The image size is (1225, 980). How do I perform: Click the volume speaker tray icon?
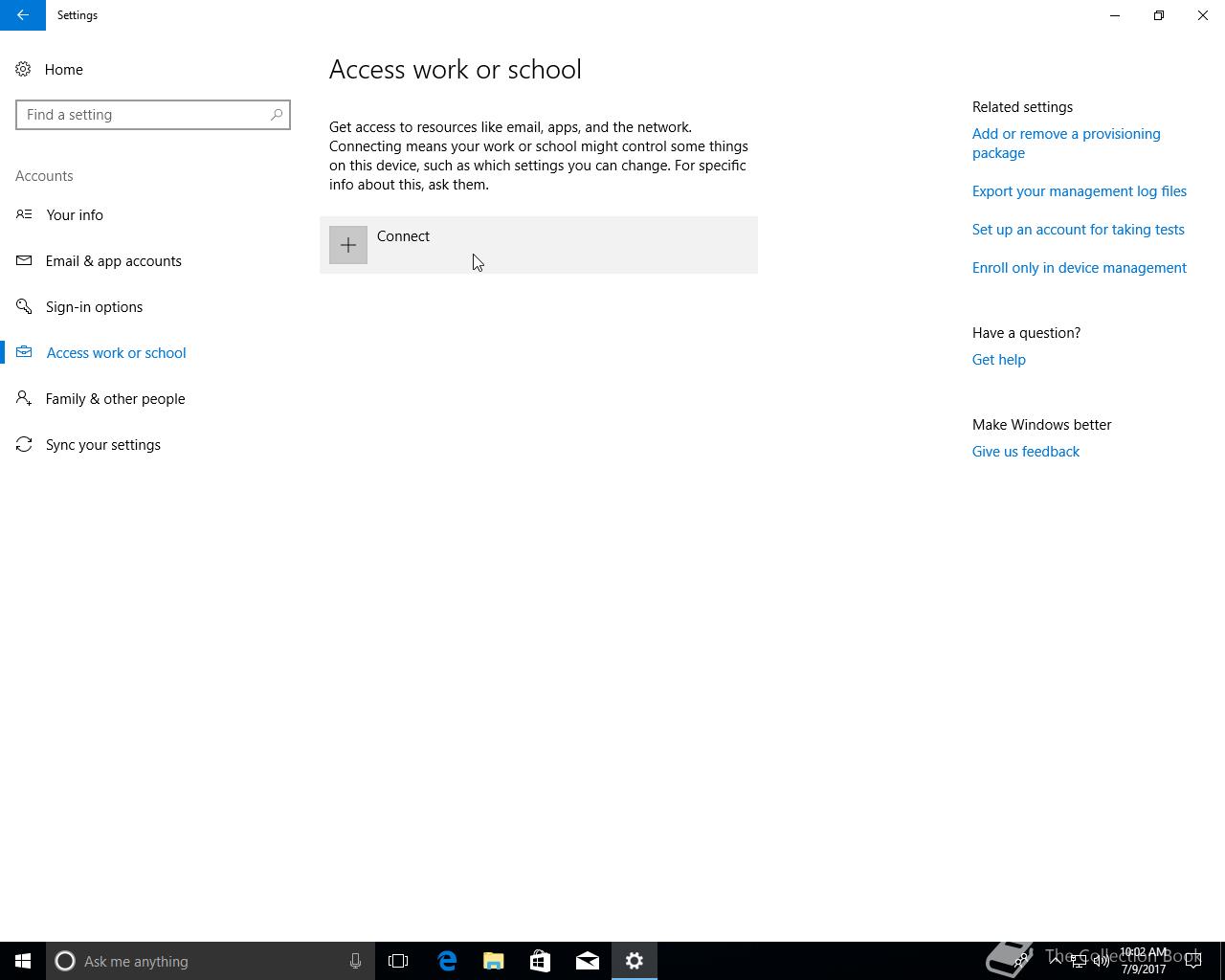tap(1102, 961)
